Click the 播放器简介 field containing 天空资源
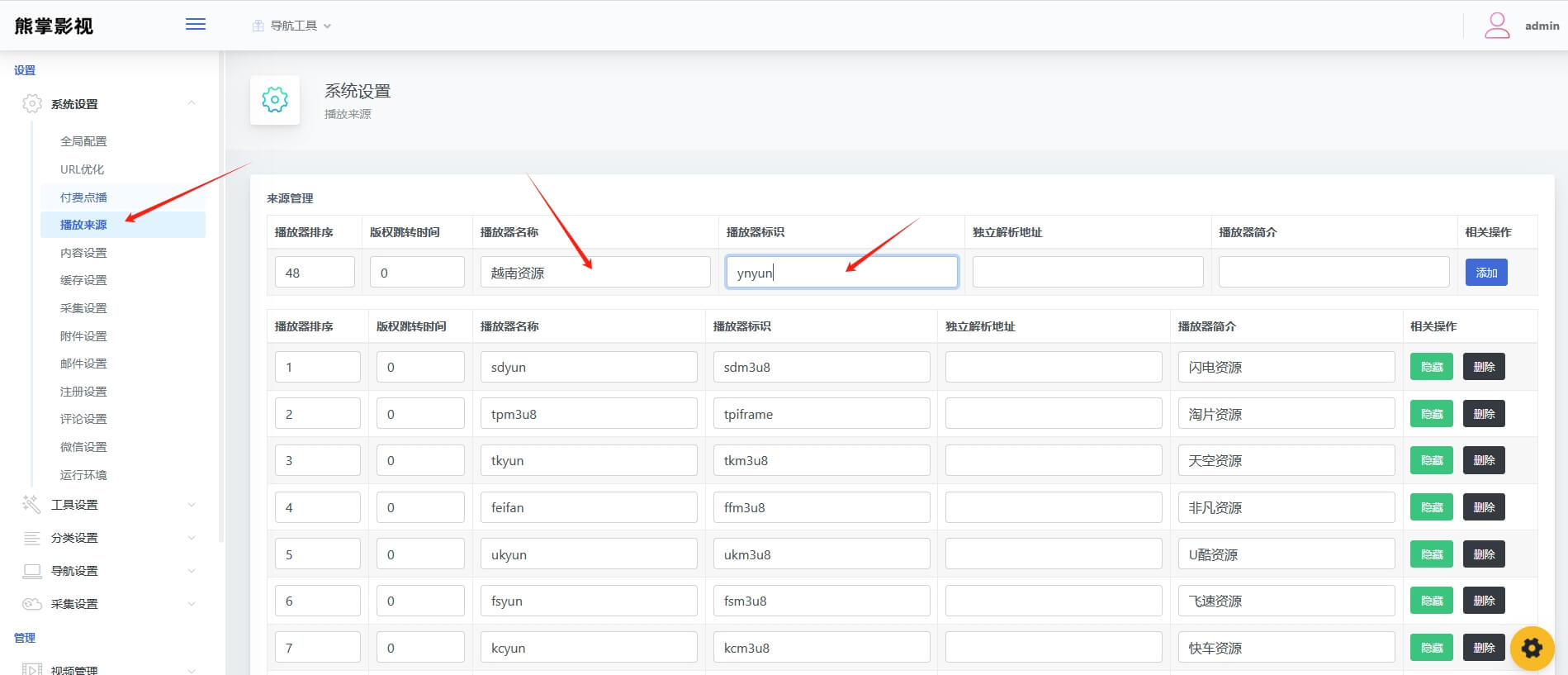 click(1286, 461)
